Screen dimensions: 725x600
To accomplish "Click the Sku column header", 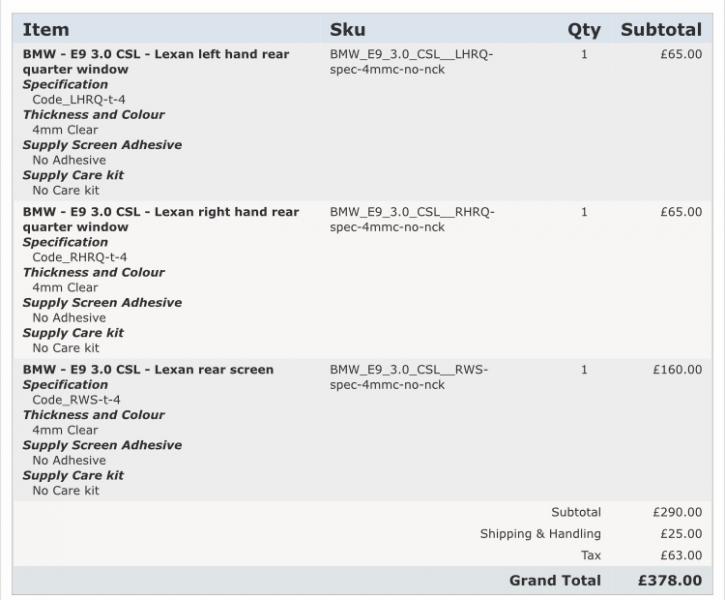I will click(x=347, y=30).
